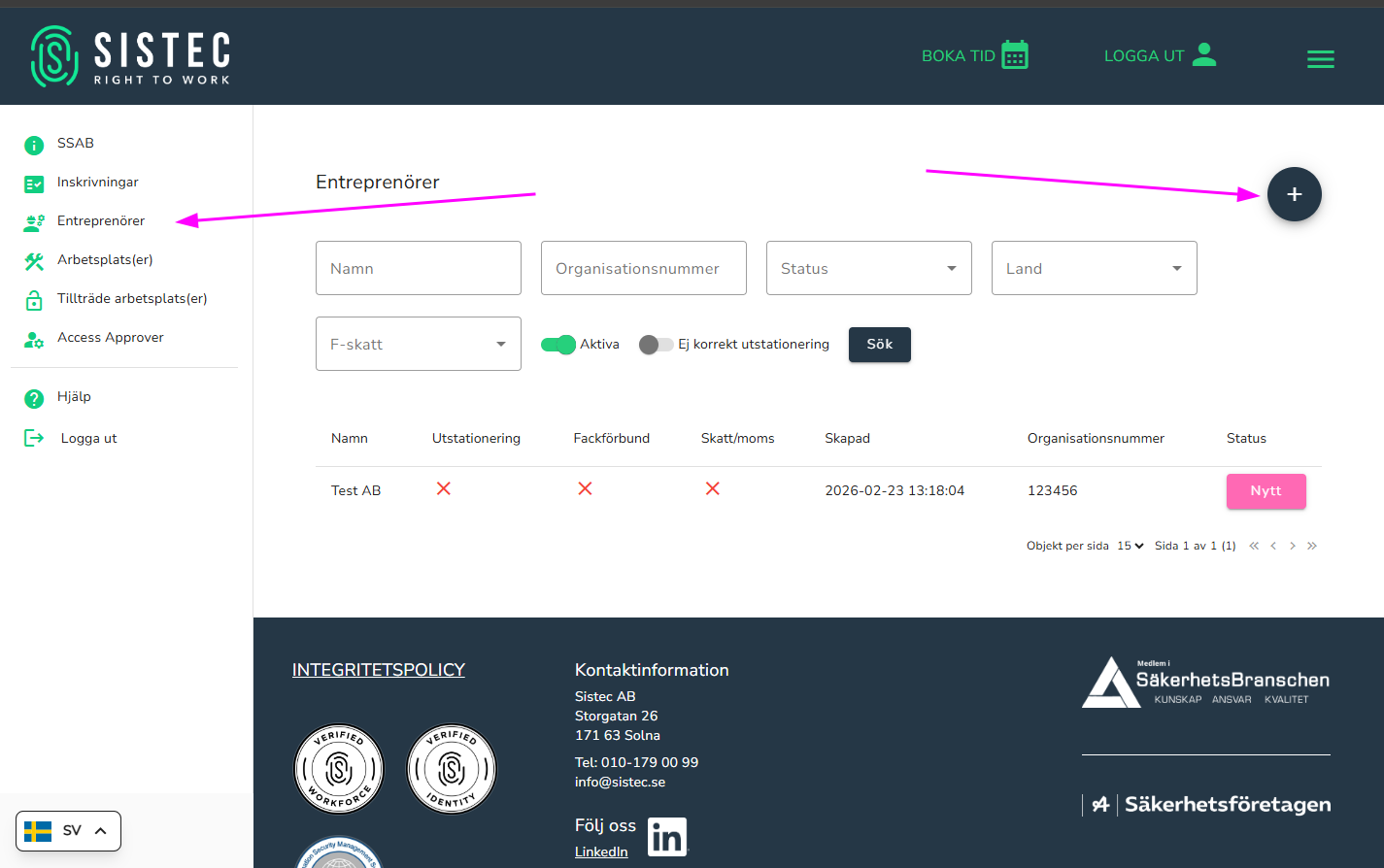
Task: Open Hjälp in the sidebar
Action: click(x=74, y=397)
